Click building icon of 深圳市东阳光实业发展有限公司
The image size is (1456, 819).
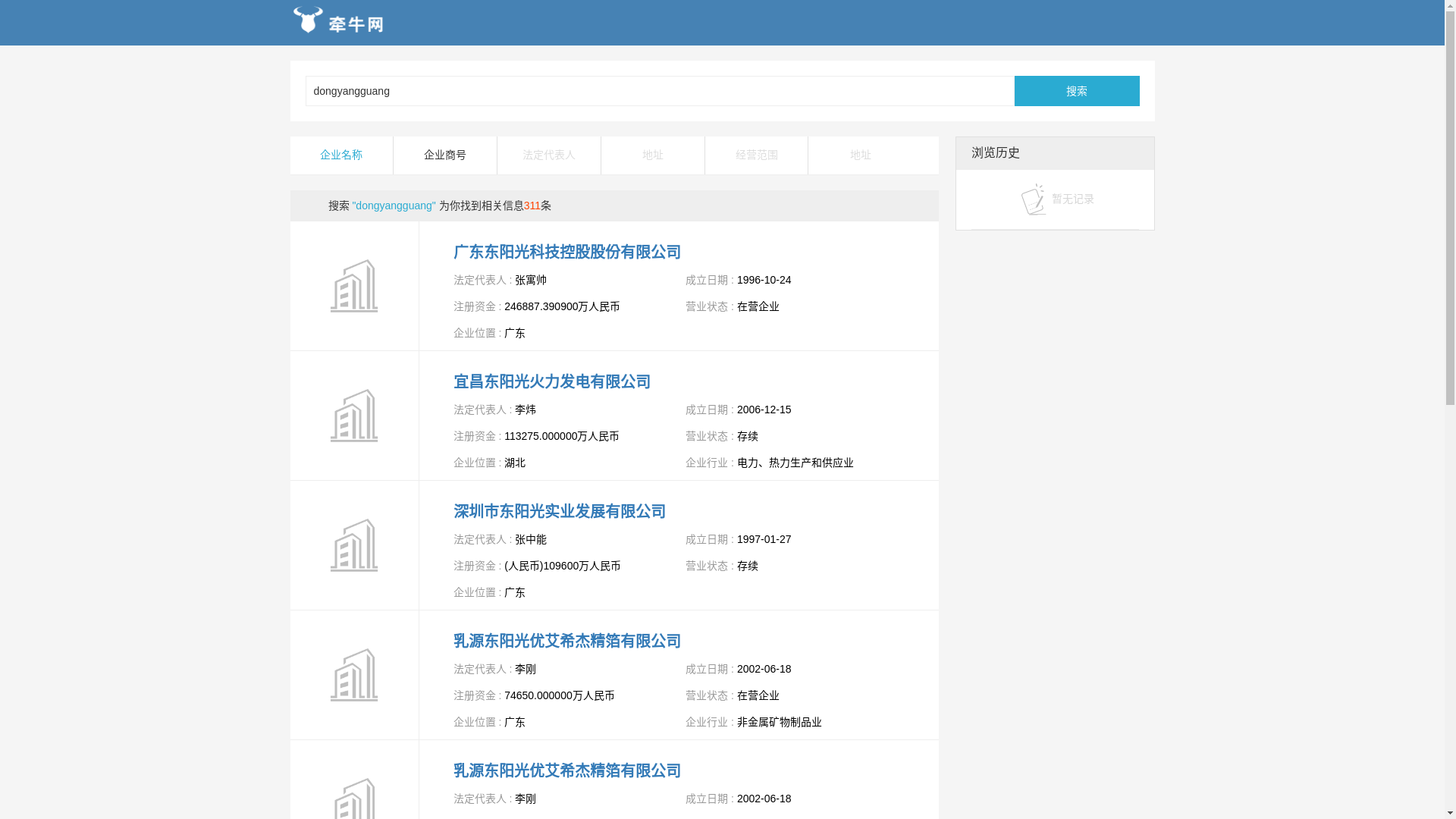click(354, 545)
